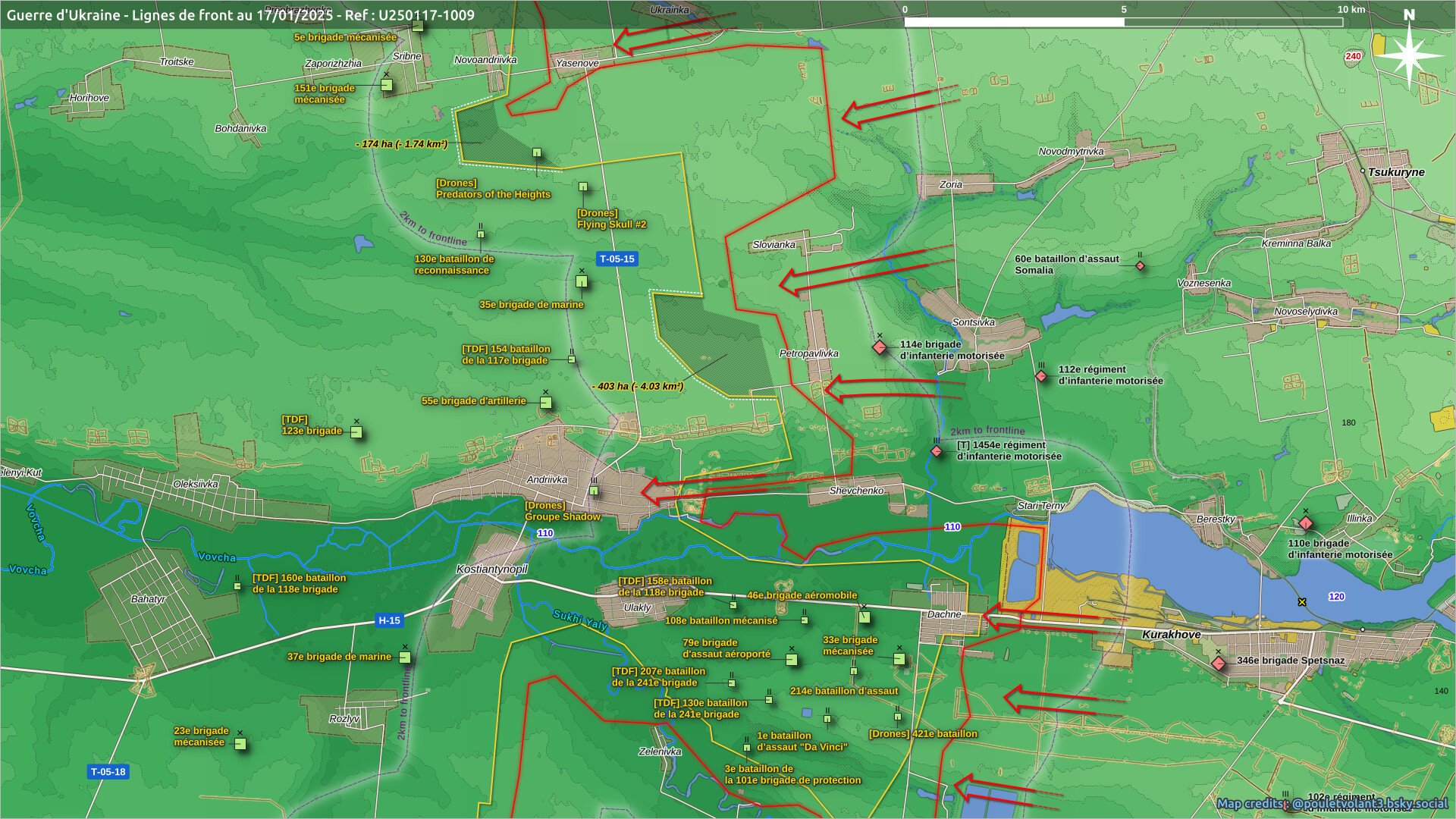
Task: Select the 5e brigade mécanisée unit marker
Action: [417, 27]
